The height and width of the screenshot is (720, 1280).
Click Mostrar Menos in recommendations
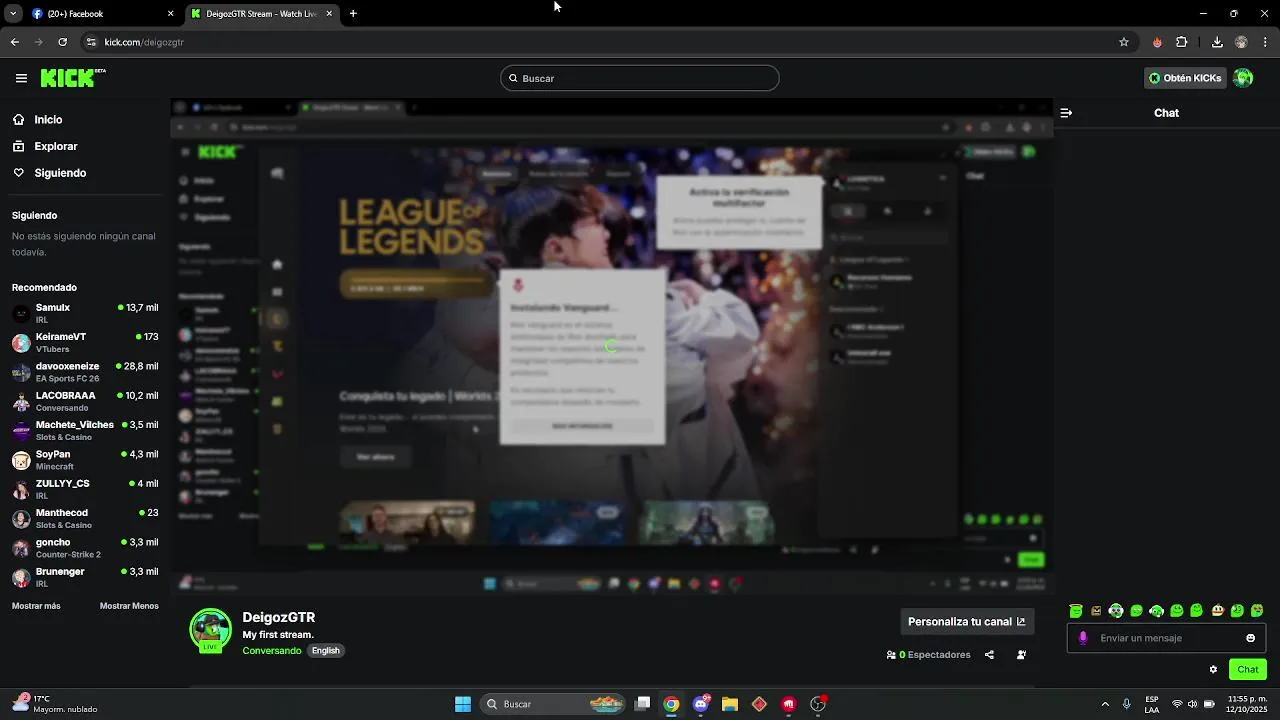coord(129,606)
